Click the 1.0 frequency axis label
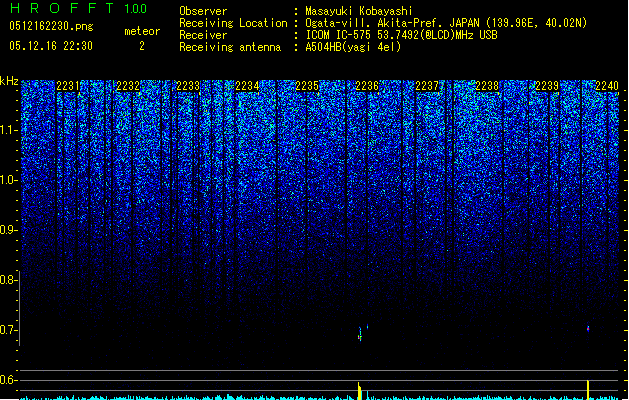629x400 pixels. [x=9, y=181]
